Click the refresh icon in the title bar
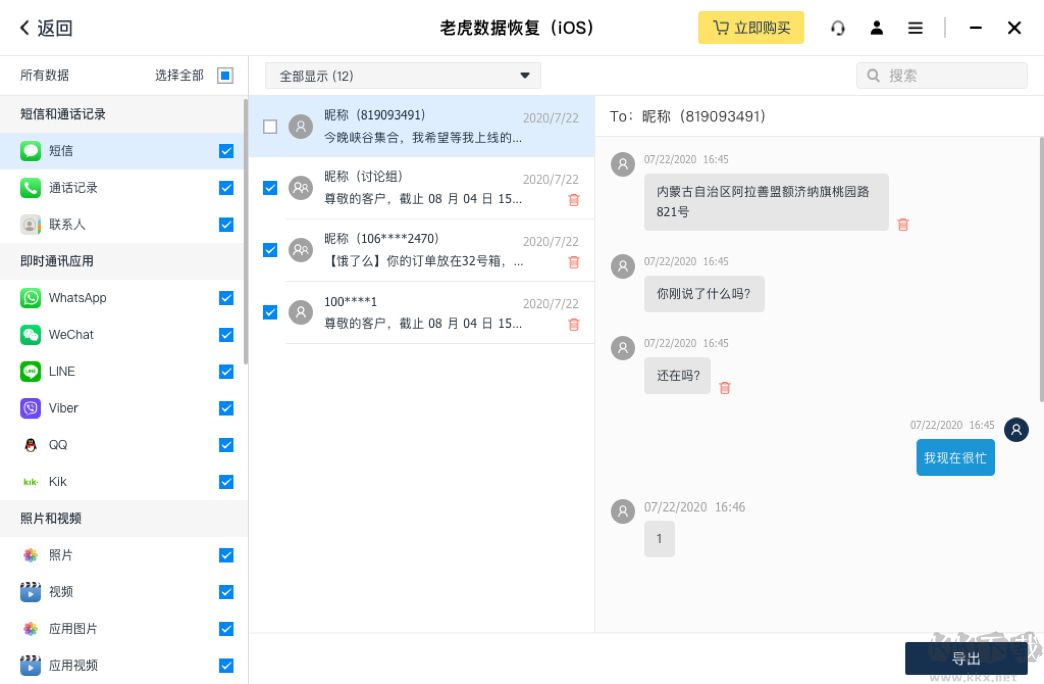The image size is (1044, 684). 839,27
